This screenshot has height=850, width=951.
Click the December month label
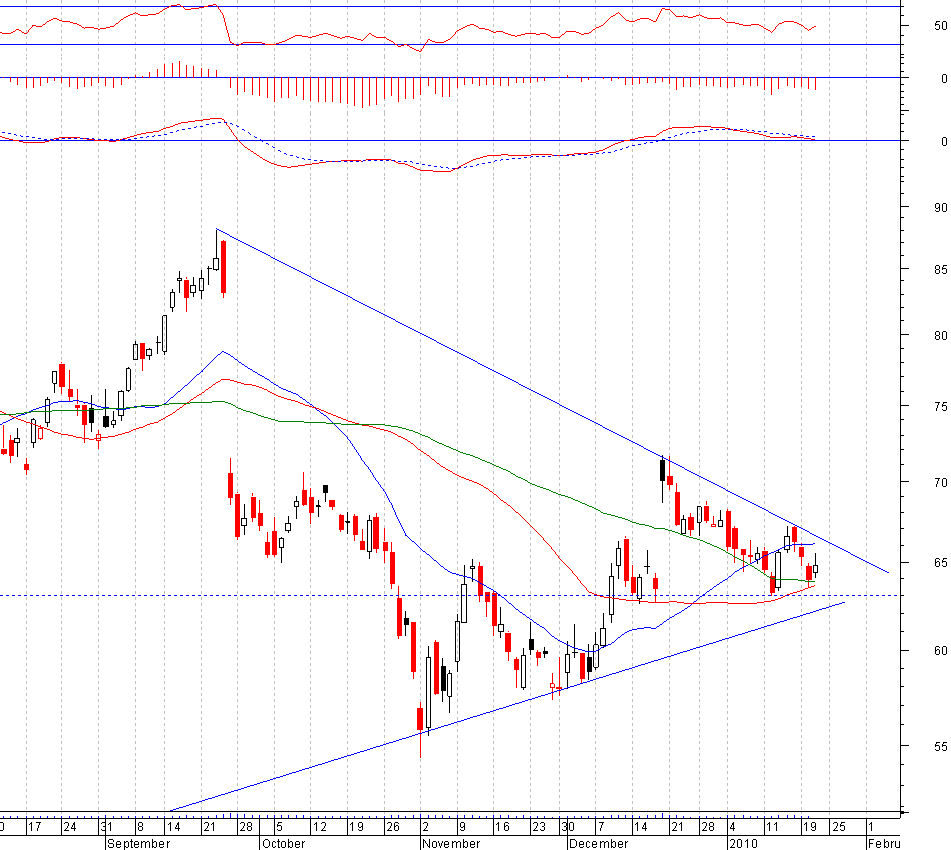[599, 843]
